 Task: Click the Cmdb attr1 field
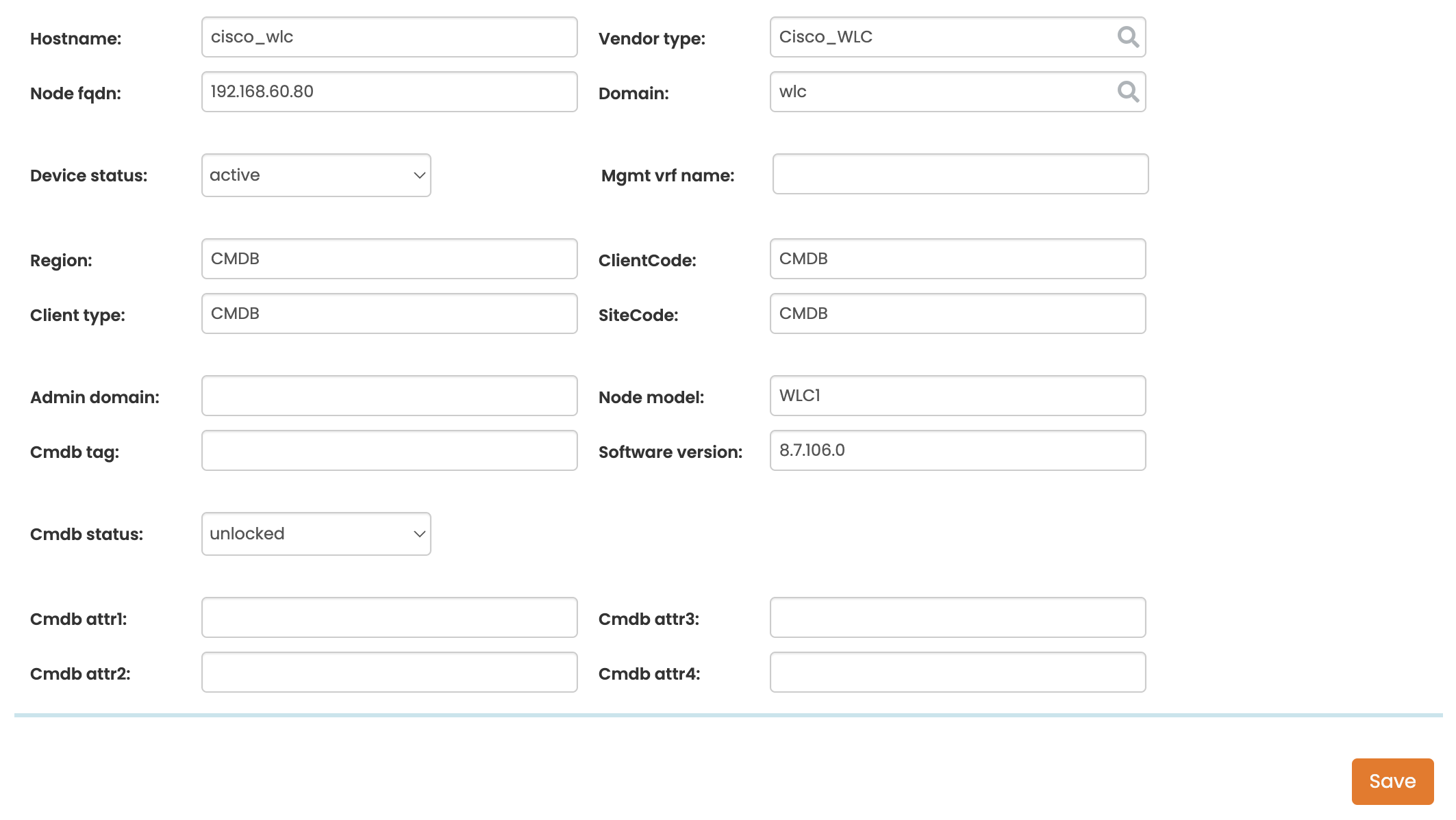pos(389,617)
